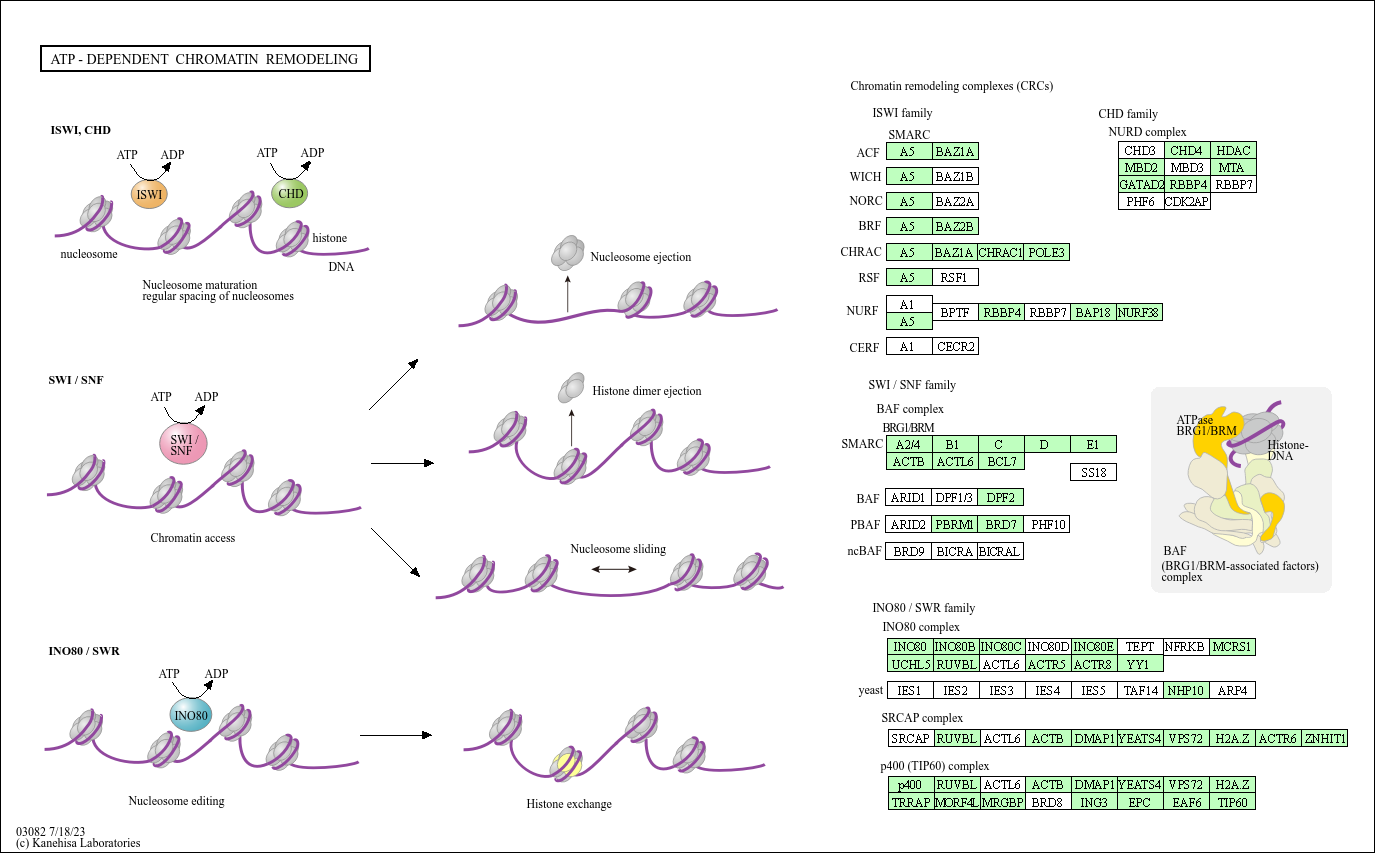Select the DPF2 gene box

pos(1001,497)
